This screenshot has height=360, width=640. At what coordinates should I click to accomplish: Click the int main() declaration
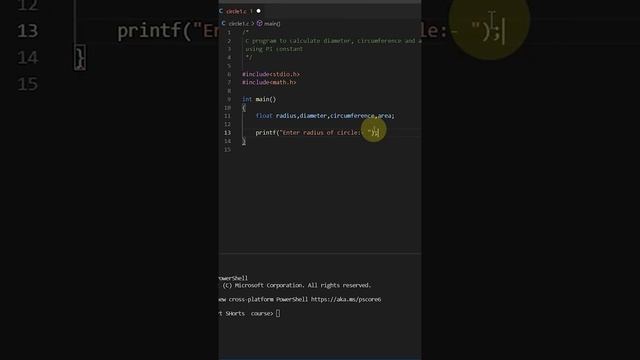(x=259, y=99)
